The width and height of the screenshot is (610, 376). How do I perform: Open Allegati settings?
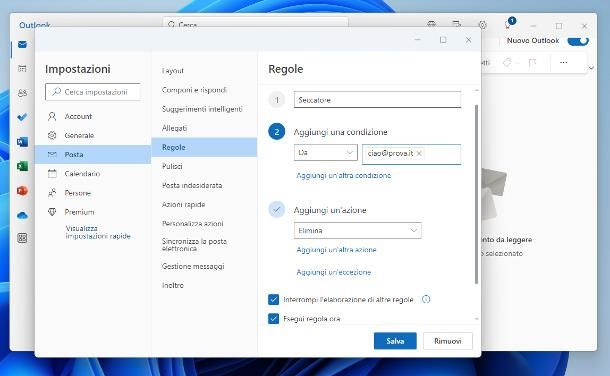click(x=204, y=128)
